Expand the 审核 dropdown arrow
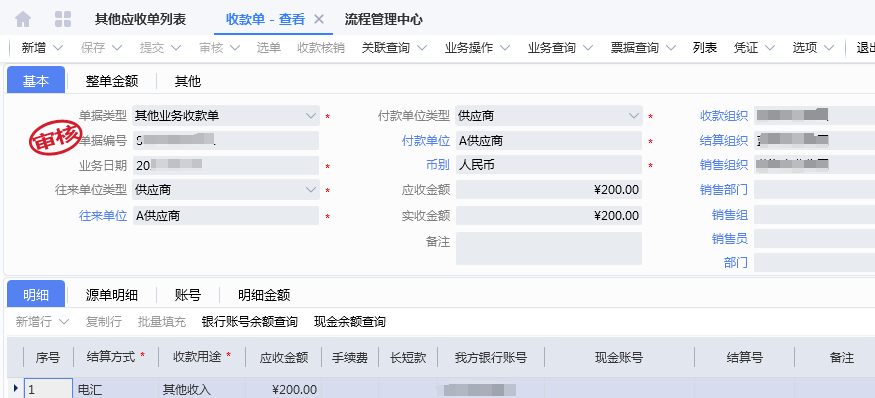The image size is (875, 398). point(235,48)
